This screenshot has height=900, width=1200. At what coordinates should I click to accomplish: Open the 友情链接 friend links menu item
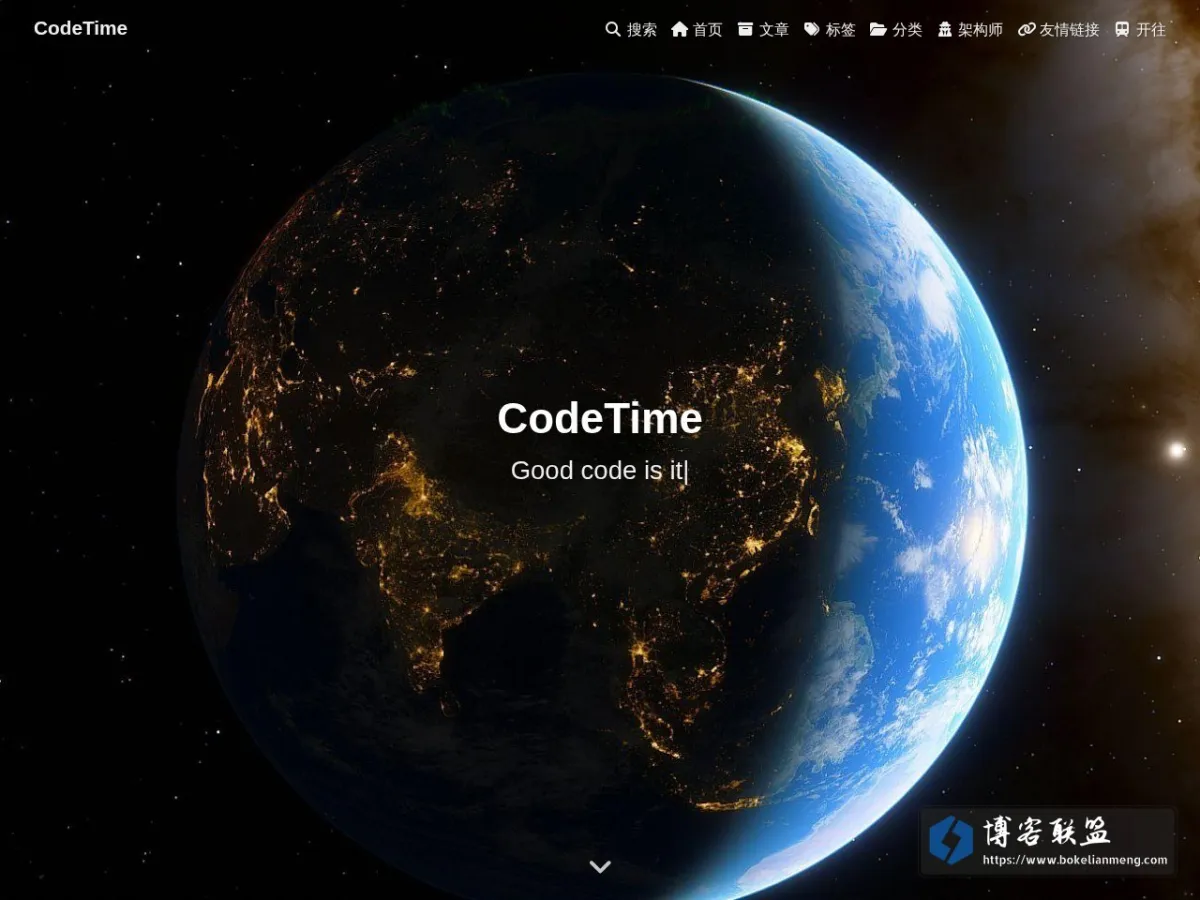(1058, 29)
